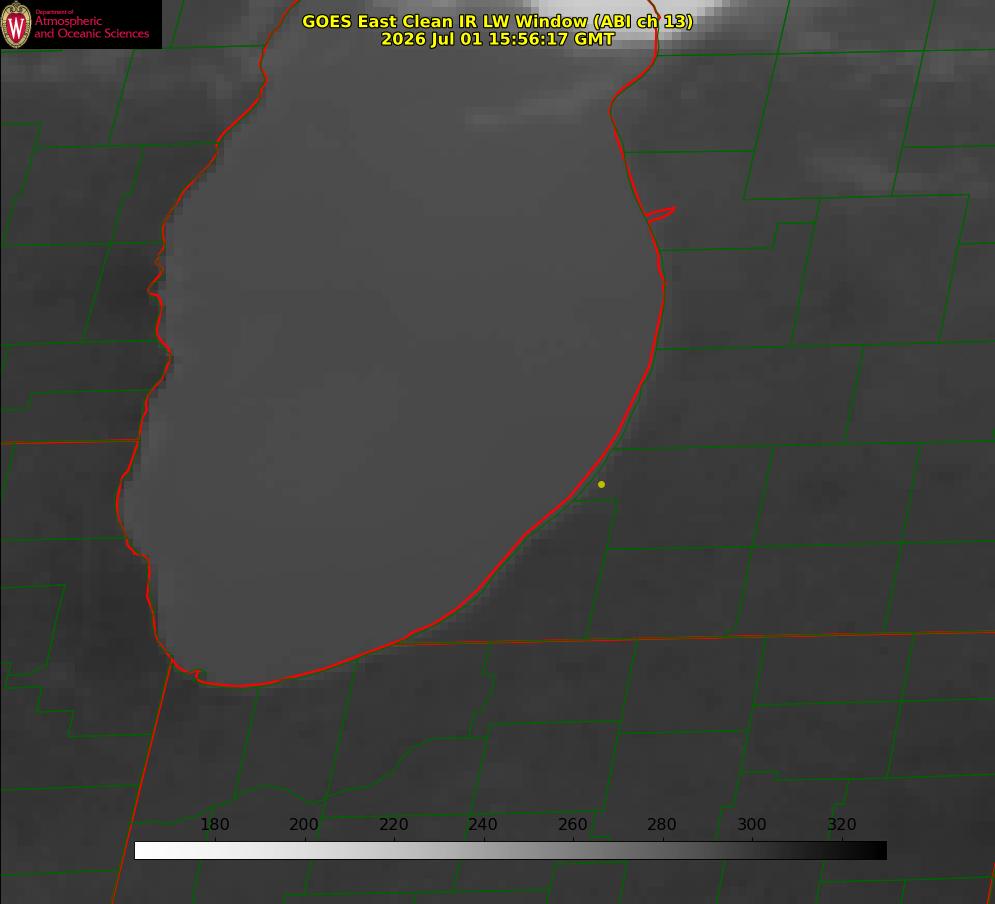Click the 180 tick label on colorbar
This screenshot has width=995, height=904.
[214, 824]
